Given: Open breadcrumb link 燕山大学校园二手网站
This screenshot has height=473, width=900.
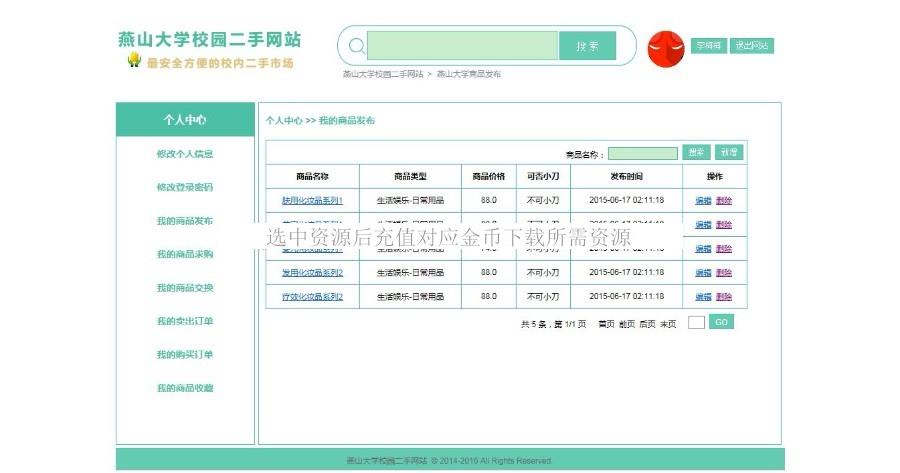Looking at the screenshot, I should 383,74.
